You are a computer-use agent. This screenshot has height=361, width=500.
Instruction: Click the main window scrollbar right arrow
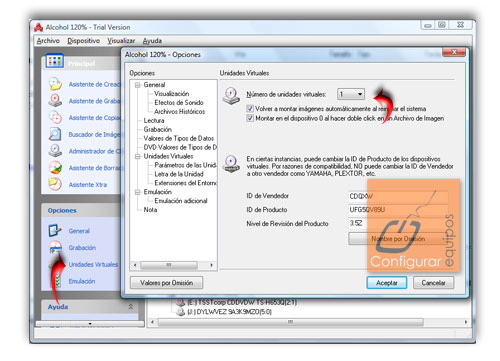(x=466, y=322)
